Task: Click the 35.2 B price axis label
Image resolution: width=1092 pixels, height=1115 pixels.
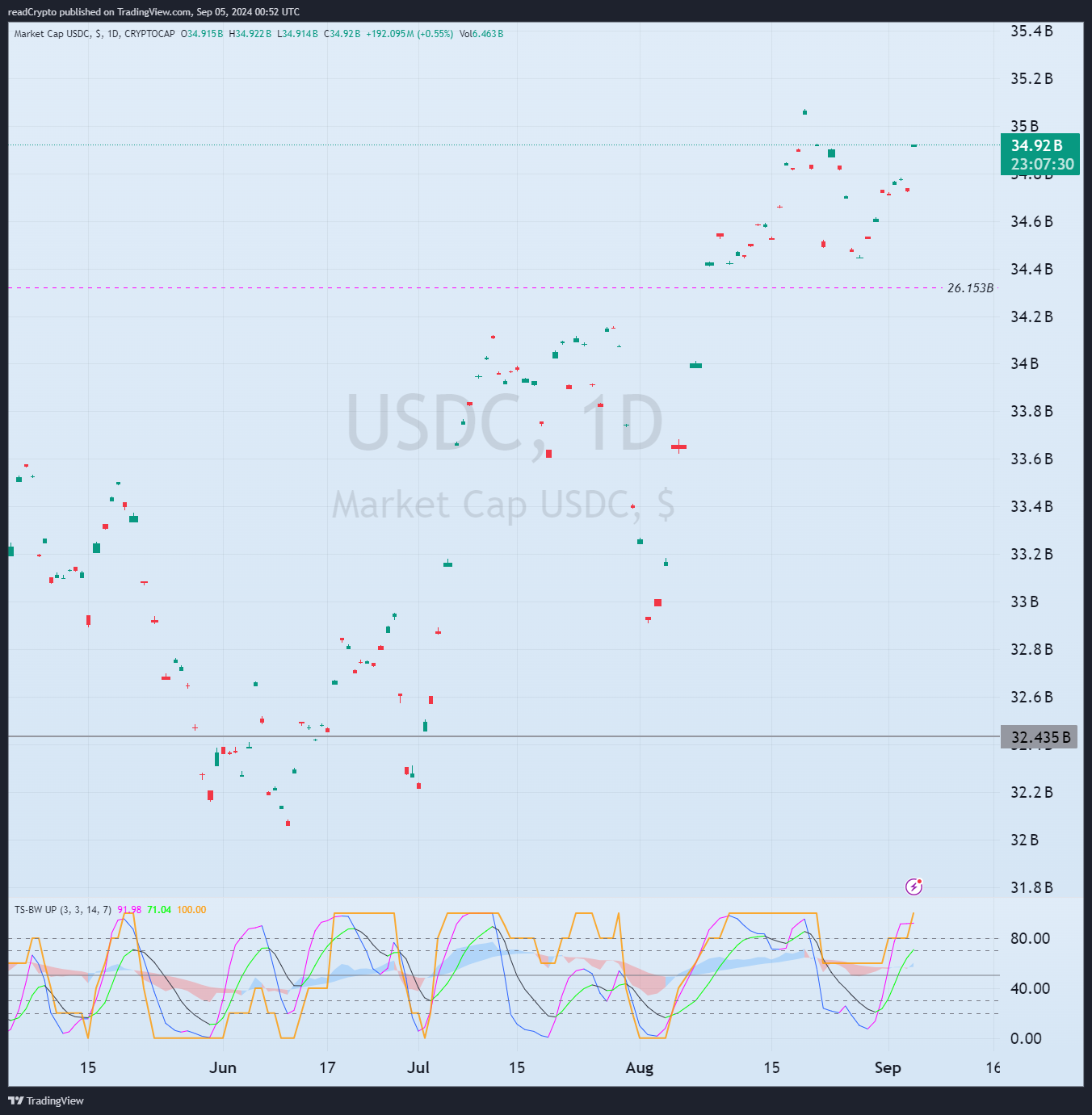Action: pyautogui.click(x=1031, y=79)
